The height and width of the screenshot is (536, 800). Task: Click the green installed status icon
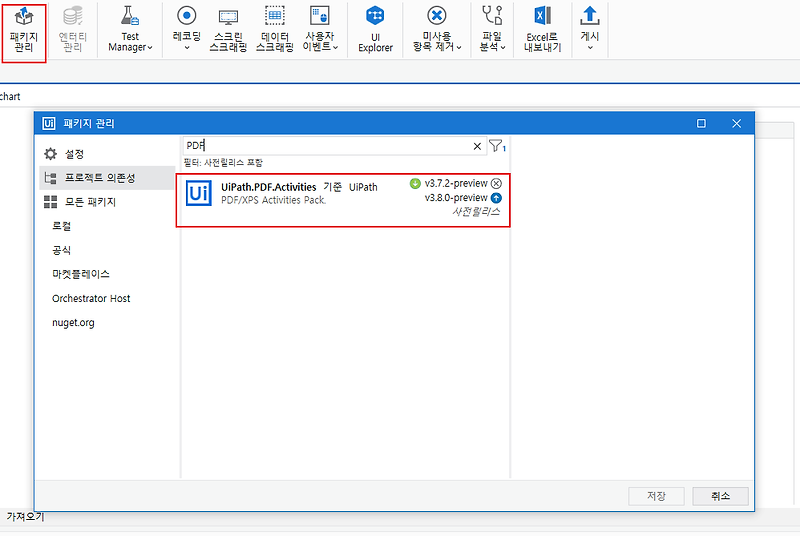[415, 184]
